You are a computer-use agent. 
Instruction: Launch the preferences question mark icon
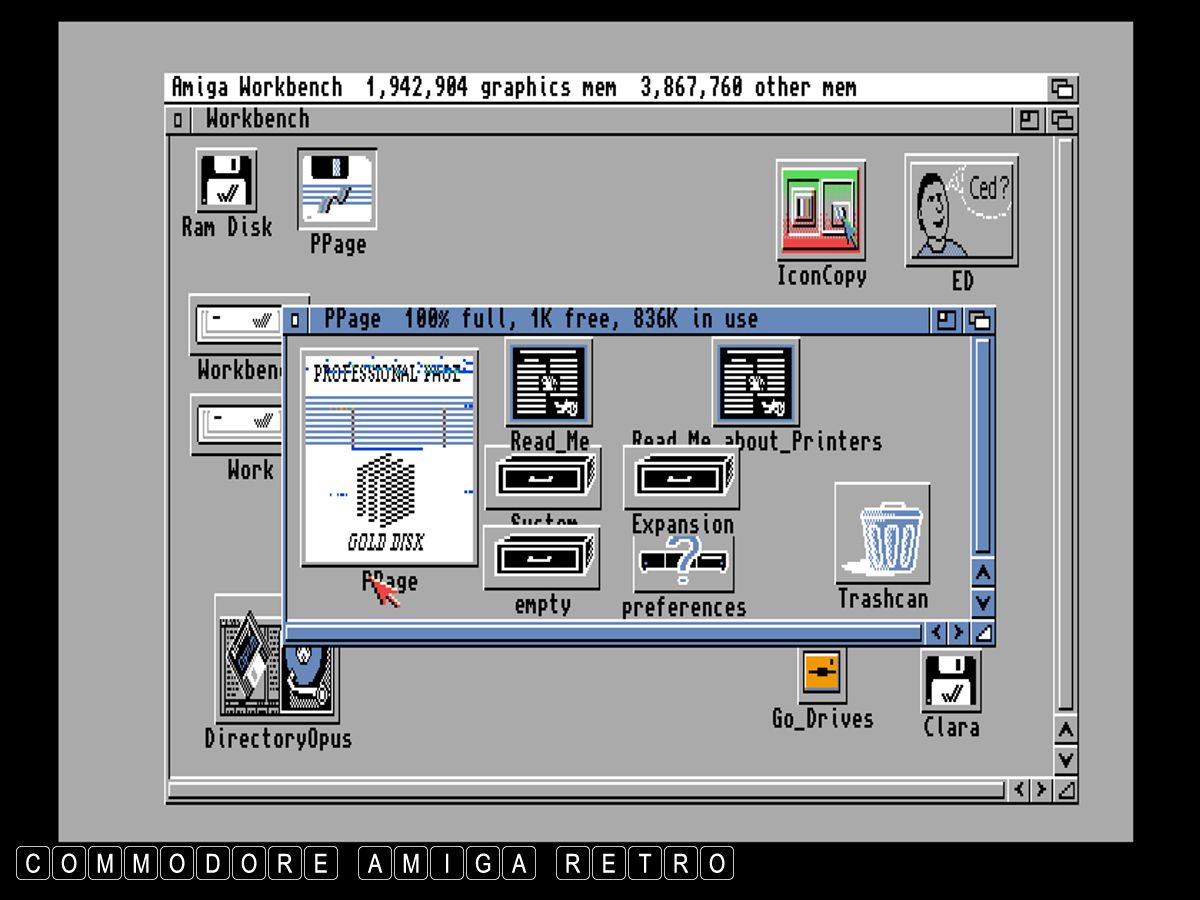point(684,562)
